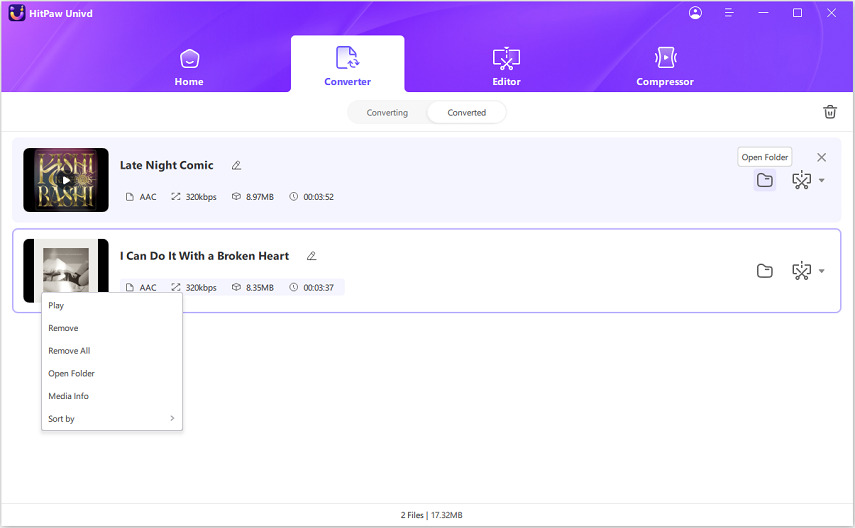Click the editor scissors icon for Late Night Comic
Image resolution: width=855 pixels, height=528 pixels.
pyautogui.click(x=802, y=180)
